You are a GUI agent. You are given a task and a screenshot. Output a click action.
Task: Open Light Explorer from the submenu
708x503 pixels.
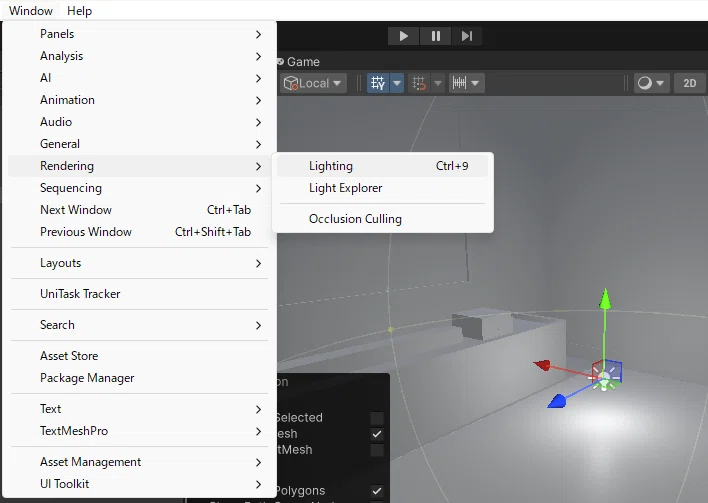(382, 188)
